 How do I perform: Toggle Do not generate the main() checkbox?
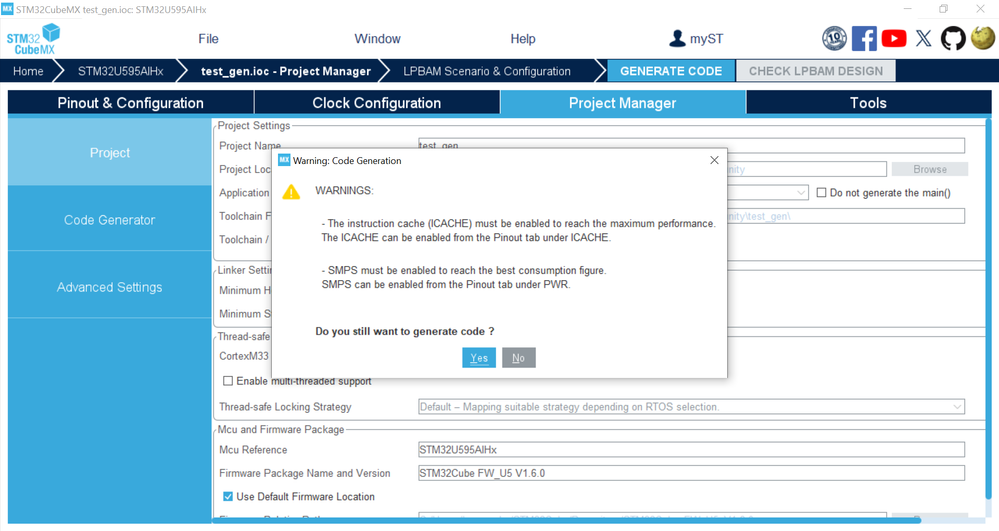821,193
